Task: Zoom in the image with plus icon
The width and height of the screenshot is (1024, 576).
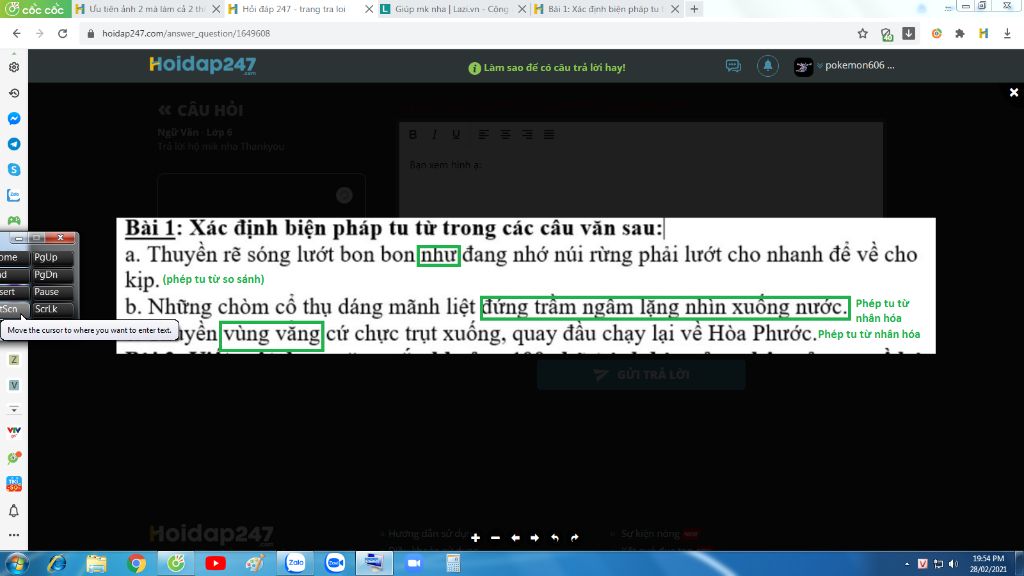Action: coord(475,537)
